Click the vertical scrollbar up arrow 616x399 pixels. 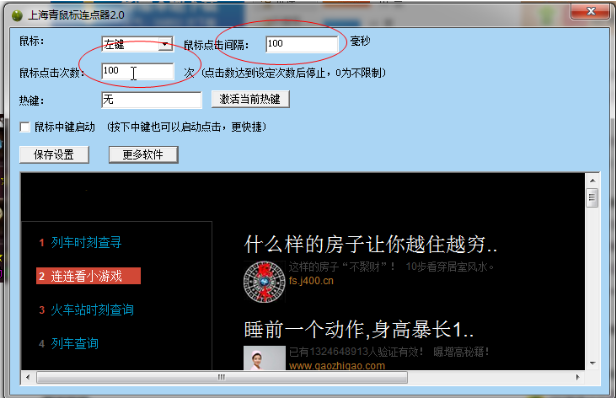click(592, 181)
